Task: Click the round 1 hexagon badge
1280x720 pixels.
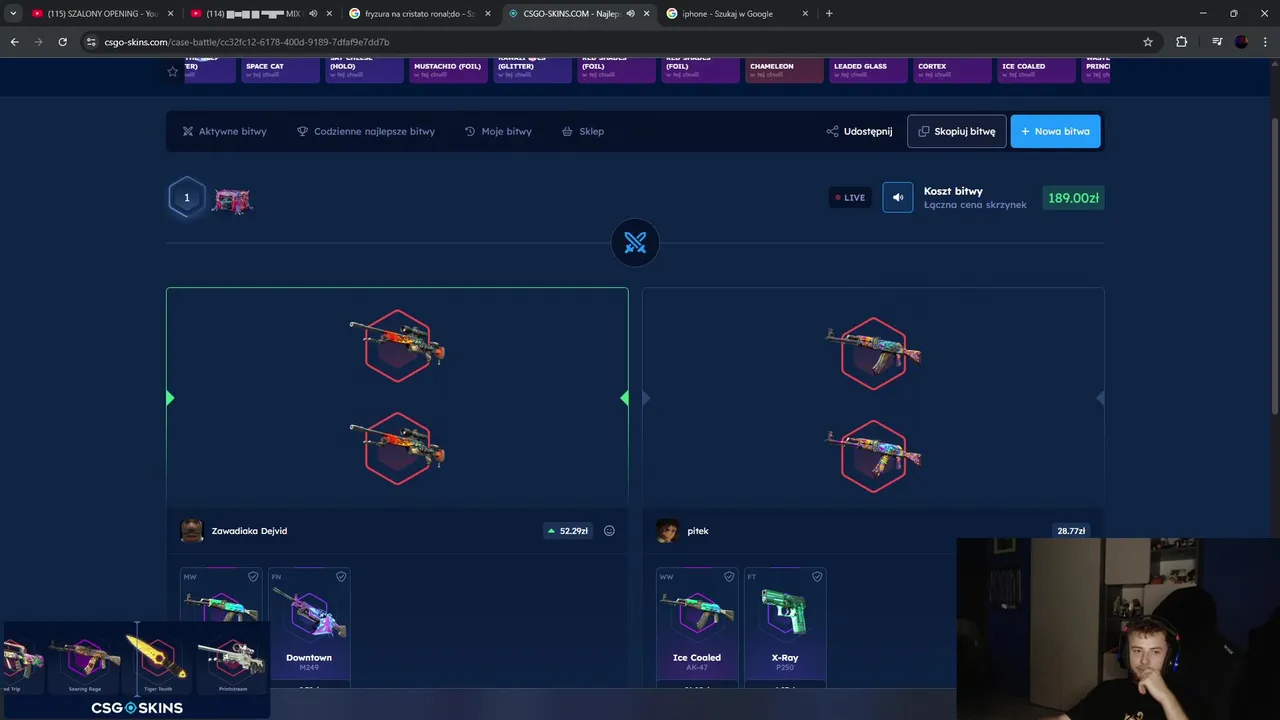Action: tap(186, 197)
